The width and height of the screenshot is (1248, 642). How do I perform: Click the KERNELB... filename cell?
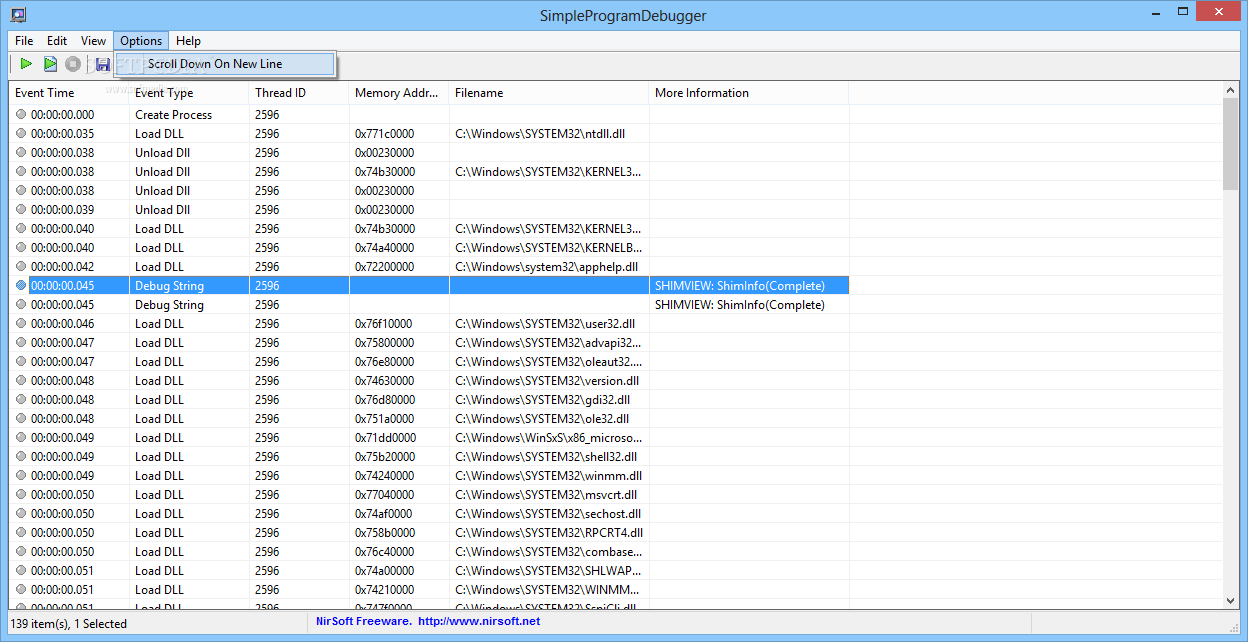(x=549, y=248)
